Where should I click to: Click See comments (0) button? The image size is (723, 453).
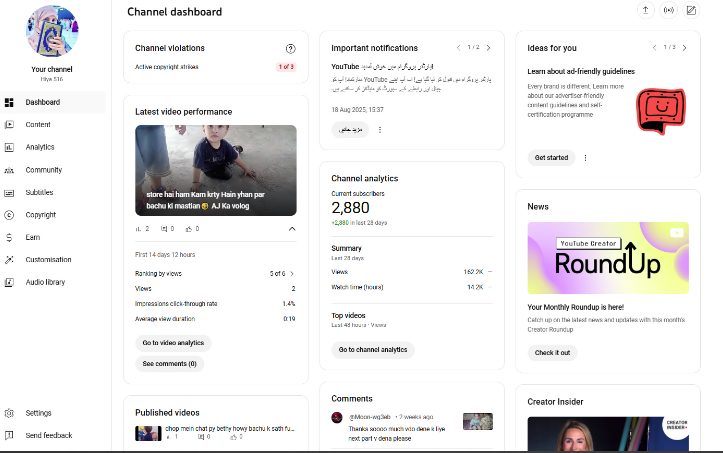pos(170,364)
